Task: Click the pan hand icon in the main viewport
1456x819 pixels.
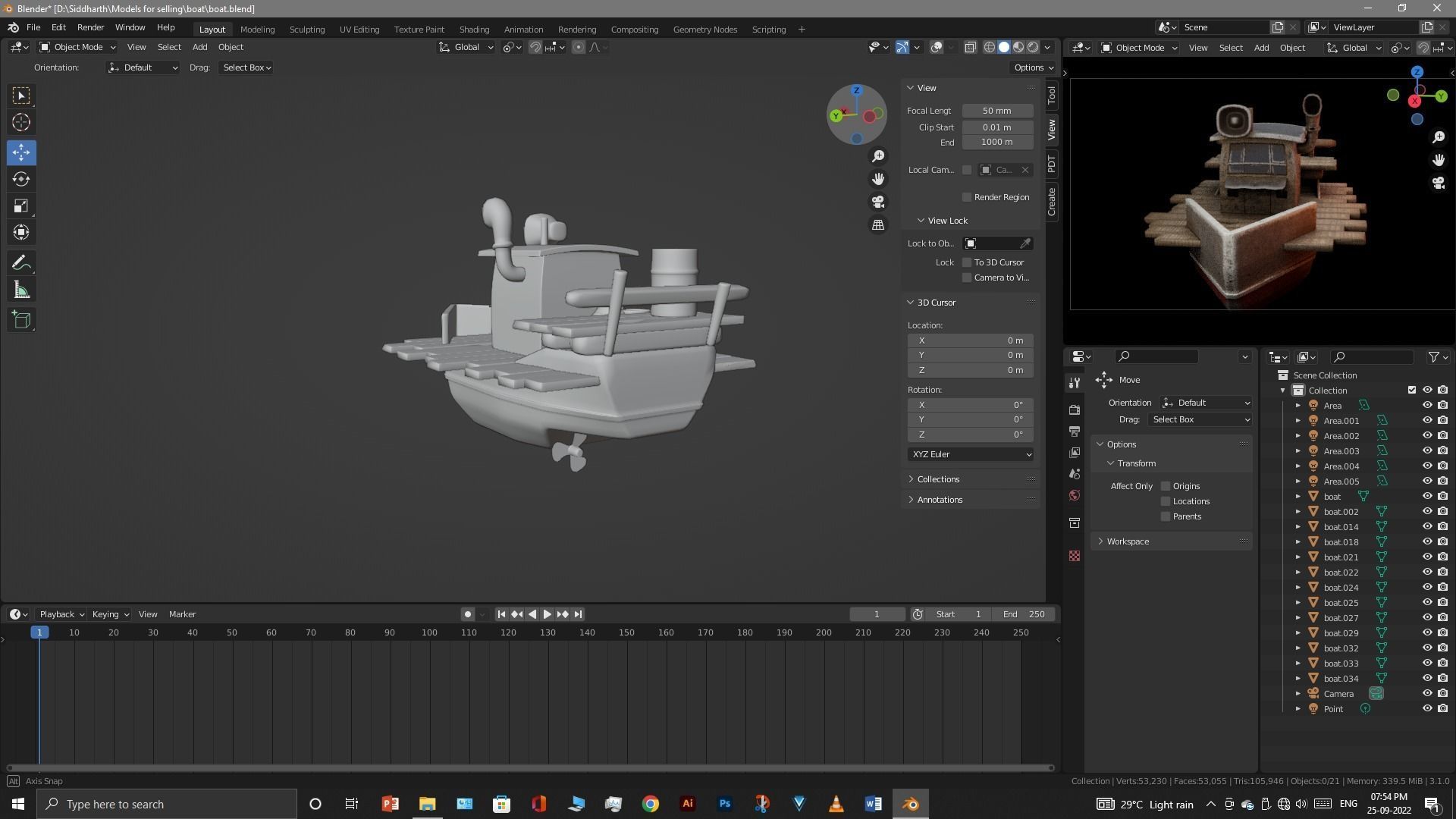Action: (x=878, y=179)
